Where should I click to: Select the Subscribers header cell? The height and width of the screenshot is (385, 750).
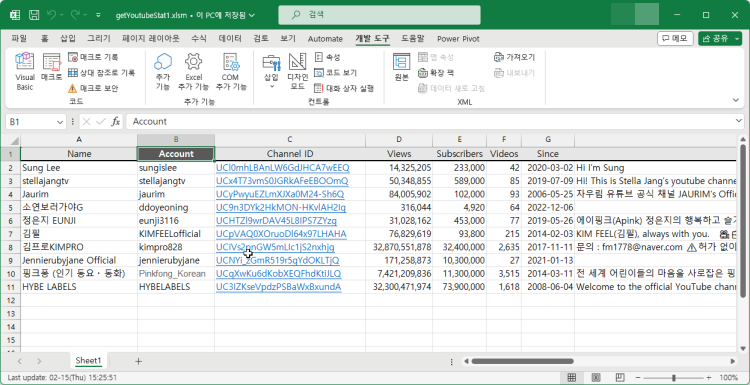click(x=459, y=154)
